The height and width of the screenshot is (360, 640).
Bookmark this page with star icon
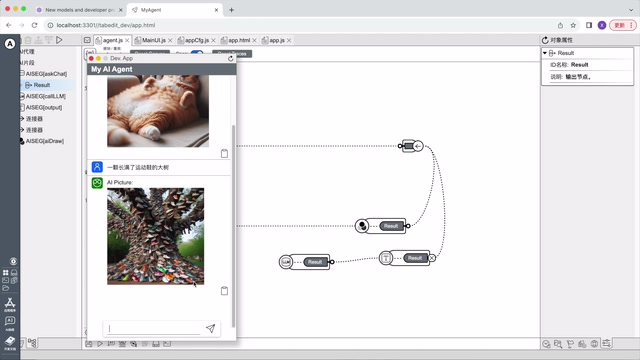point(573,25)
